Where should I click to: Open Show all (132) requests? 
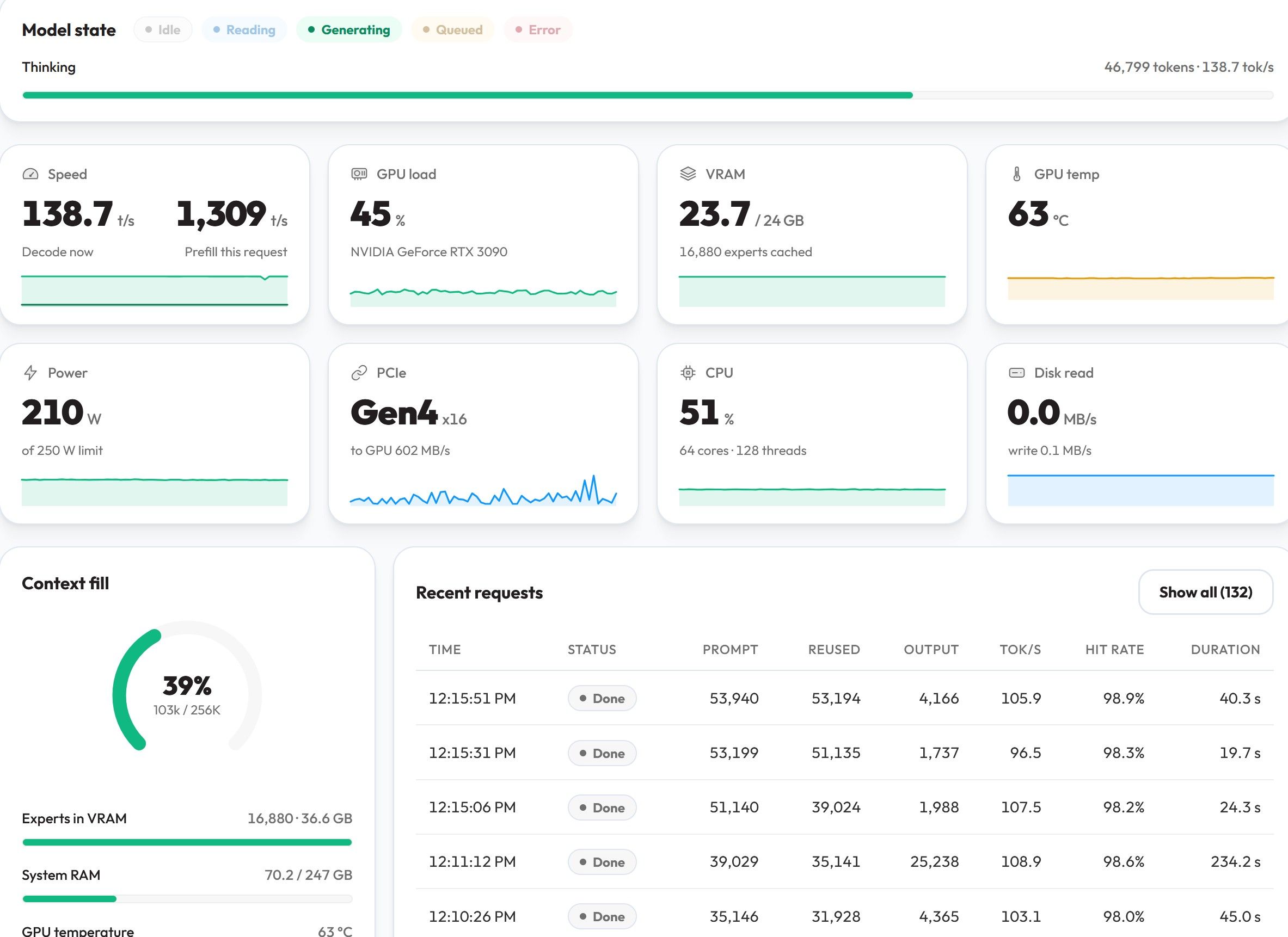1206,592
